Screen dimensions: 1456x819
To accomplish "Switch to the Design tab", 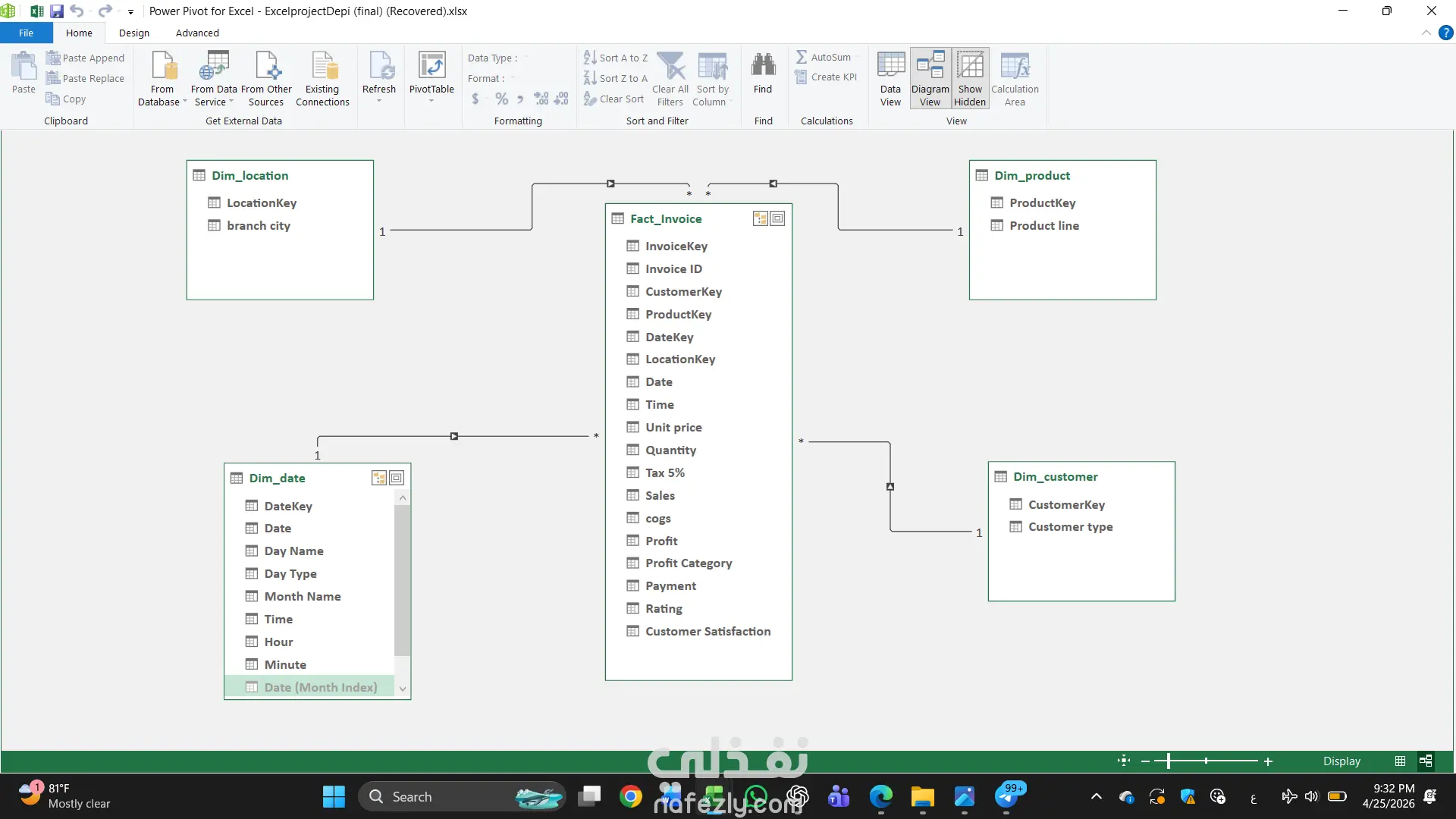I will click(x=134, y=33).
